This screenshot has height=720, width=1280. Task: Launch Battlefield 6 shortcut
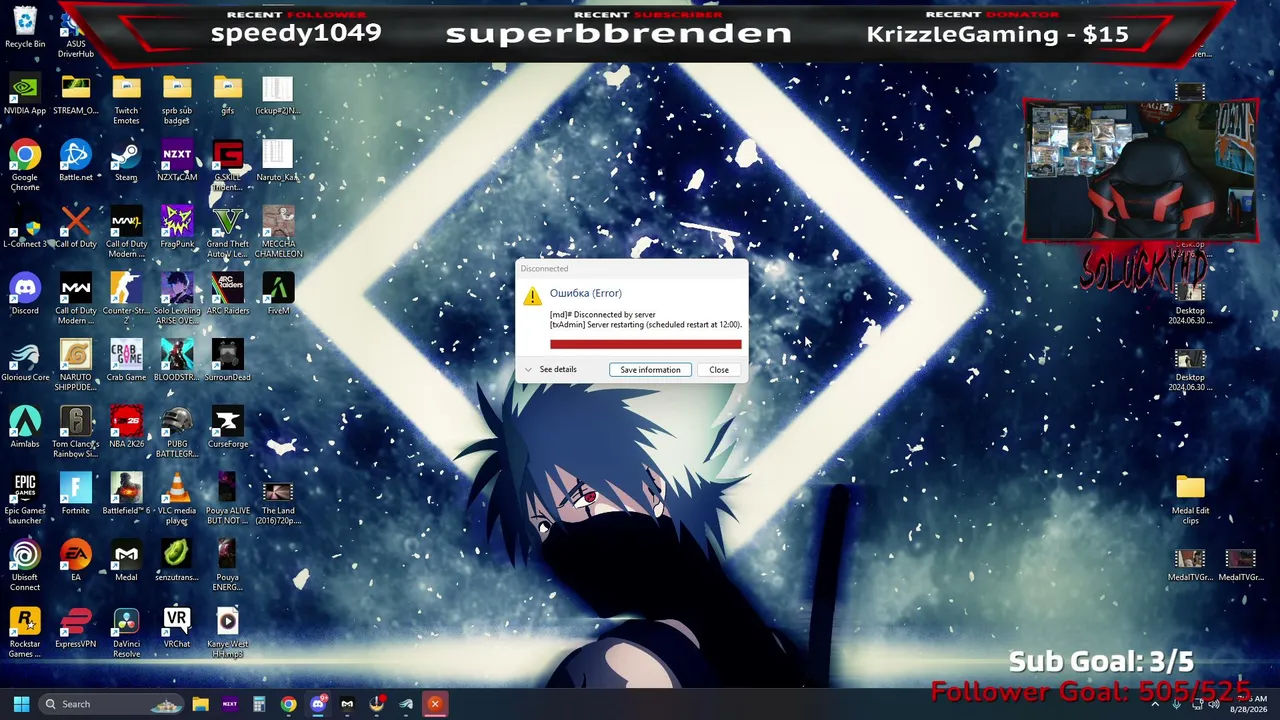[x=126, y=496]
